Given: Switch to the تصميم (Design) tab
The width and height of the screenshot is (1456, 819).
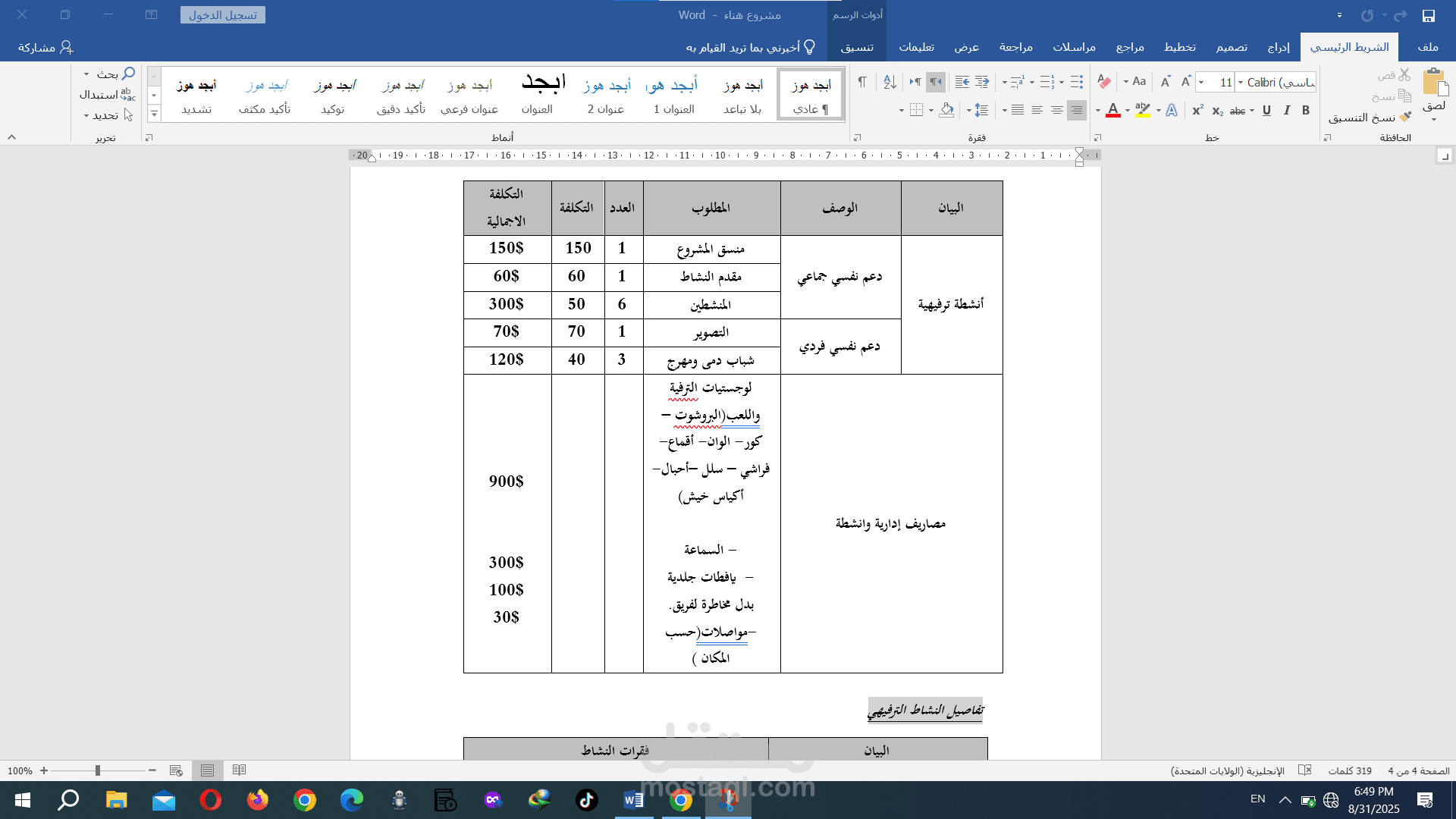Looking at the screenshot, I should click(1232, 47).
